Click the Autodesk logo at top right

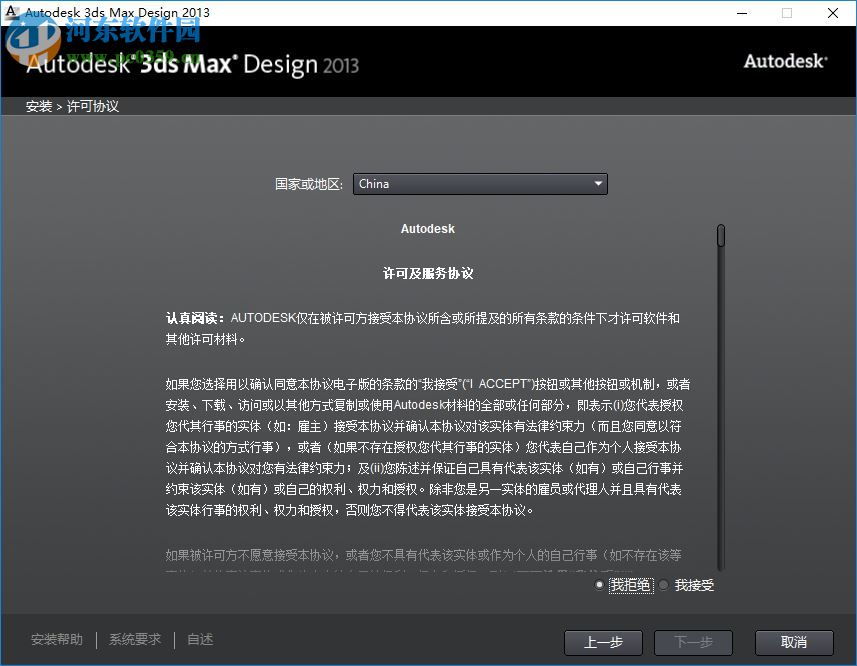click(x=786, y=61)
